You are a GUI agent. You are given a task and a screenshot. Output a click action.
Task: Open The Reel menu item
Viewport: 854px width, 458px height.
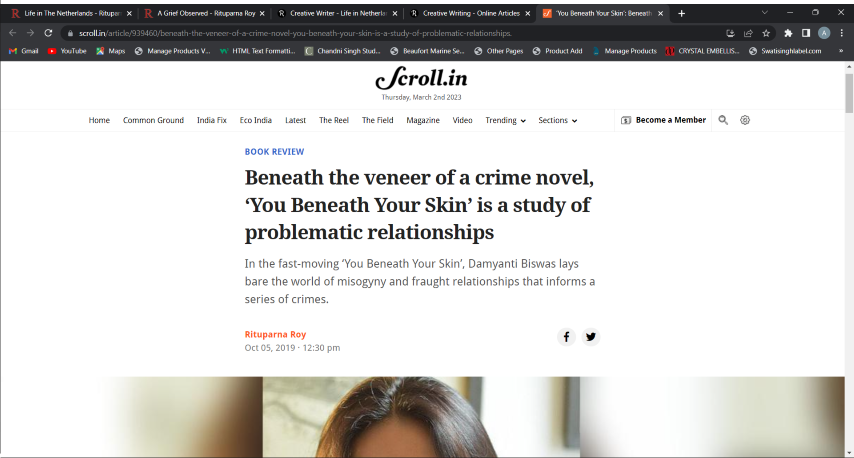[334, 120]
